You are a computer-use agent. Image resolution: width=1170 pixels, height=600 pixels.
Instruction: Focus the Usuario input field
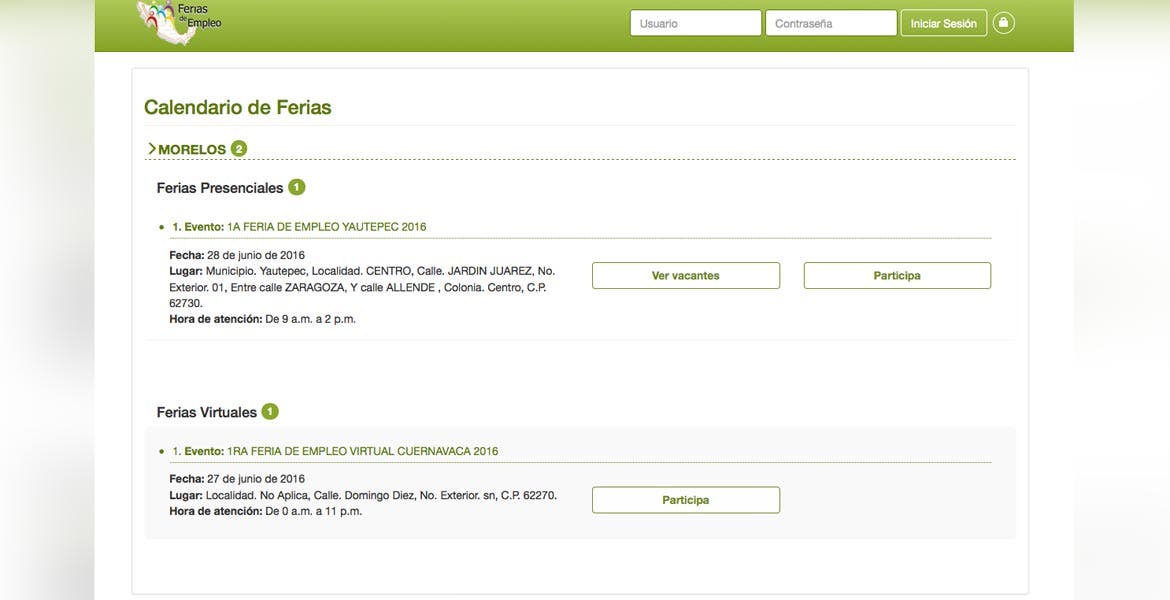click(x=695, y=23)
